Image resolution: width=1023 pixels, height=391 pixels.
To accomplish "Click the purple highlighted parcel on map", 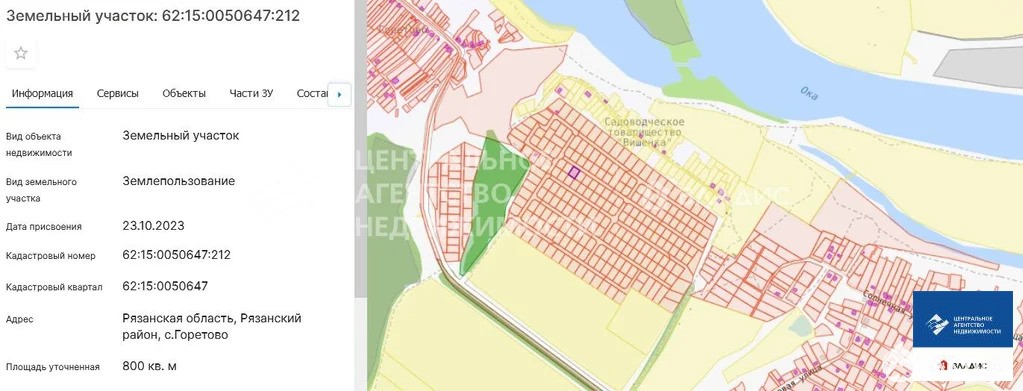I will [573, 172].
